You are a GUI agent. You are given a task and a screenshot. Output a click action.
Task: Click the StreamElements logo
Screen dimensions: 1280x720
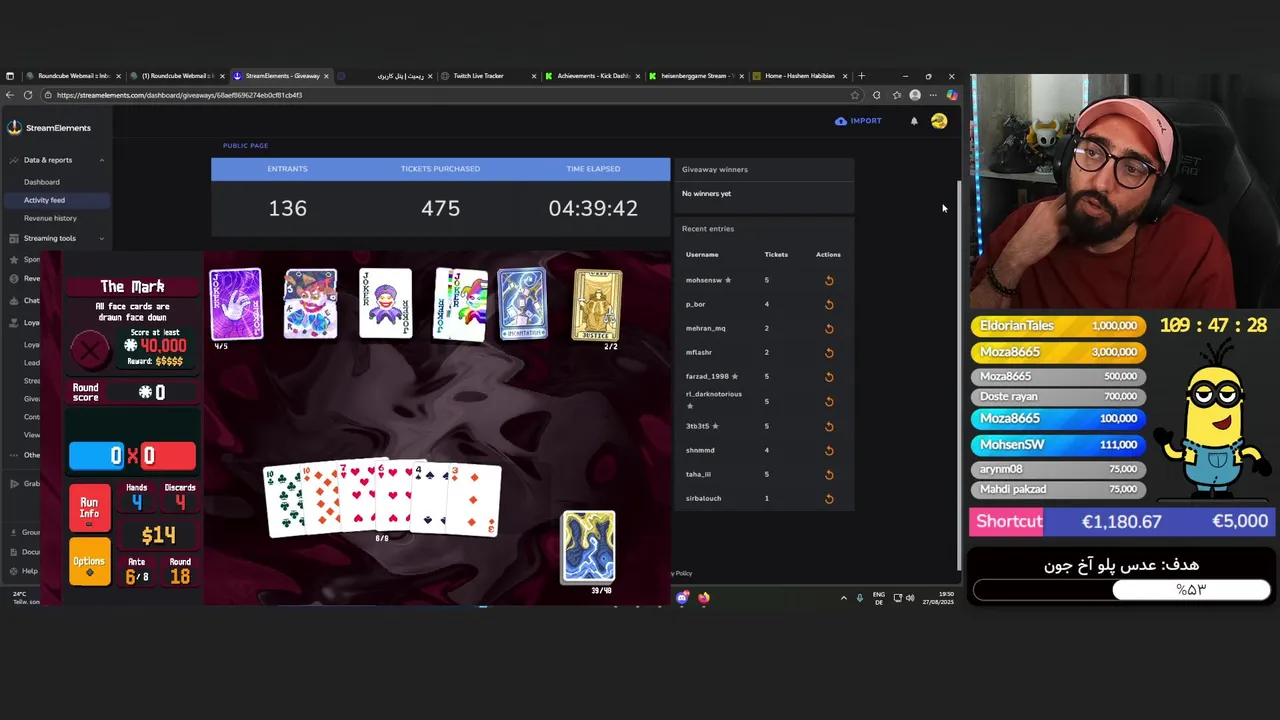(x=48, y=128)
